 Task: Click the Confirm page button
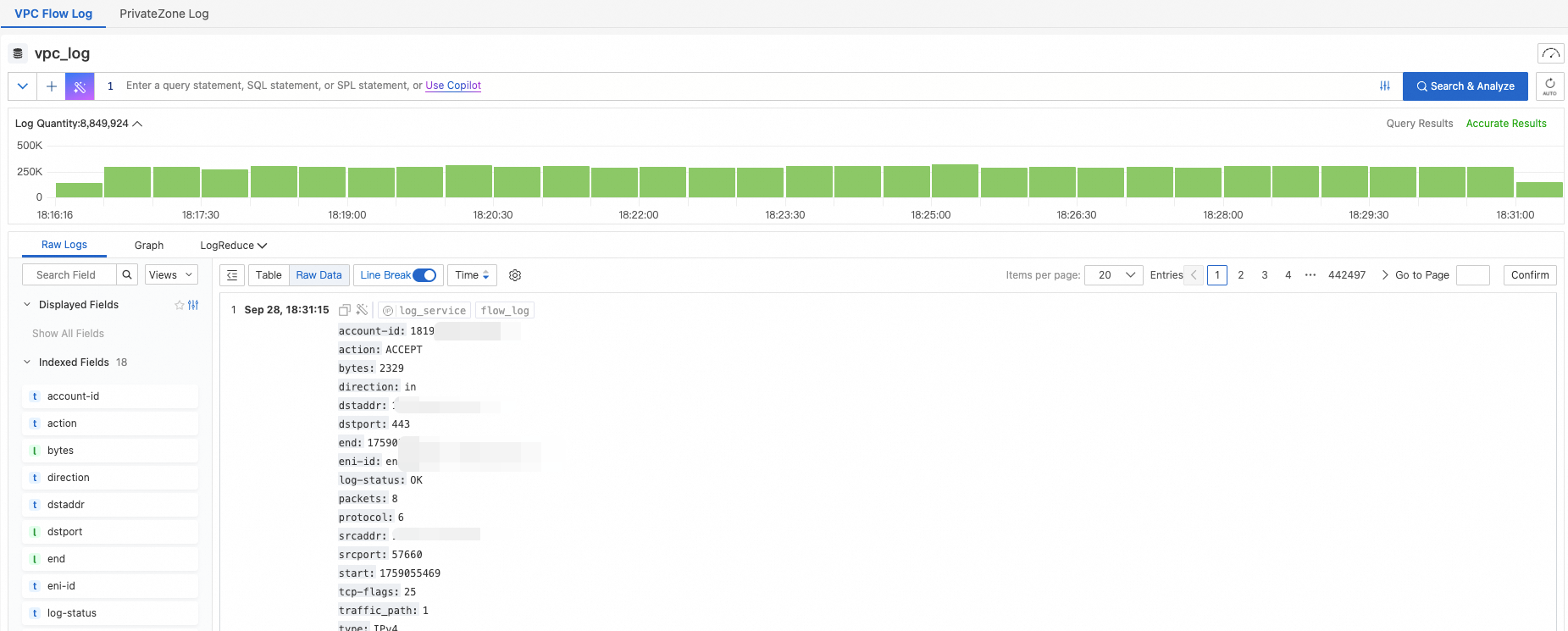coord(1530,275)
